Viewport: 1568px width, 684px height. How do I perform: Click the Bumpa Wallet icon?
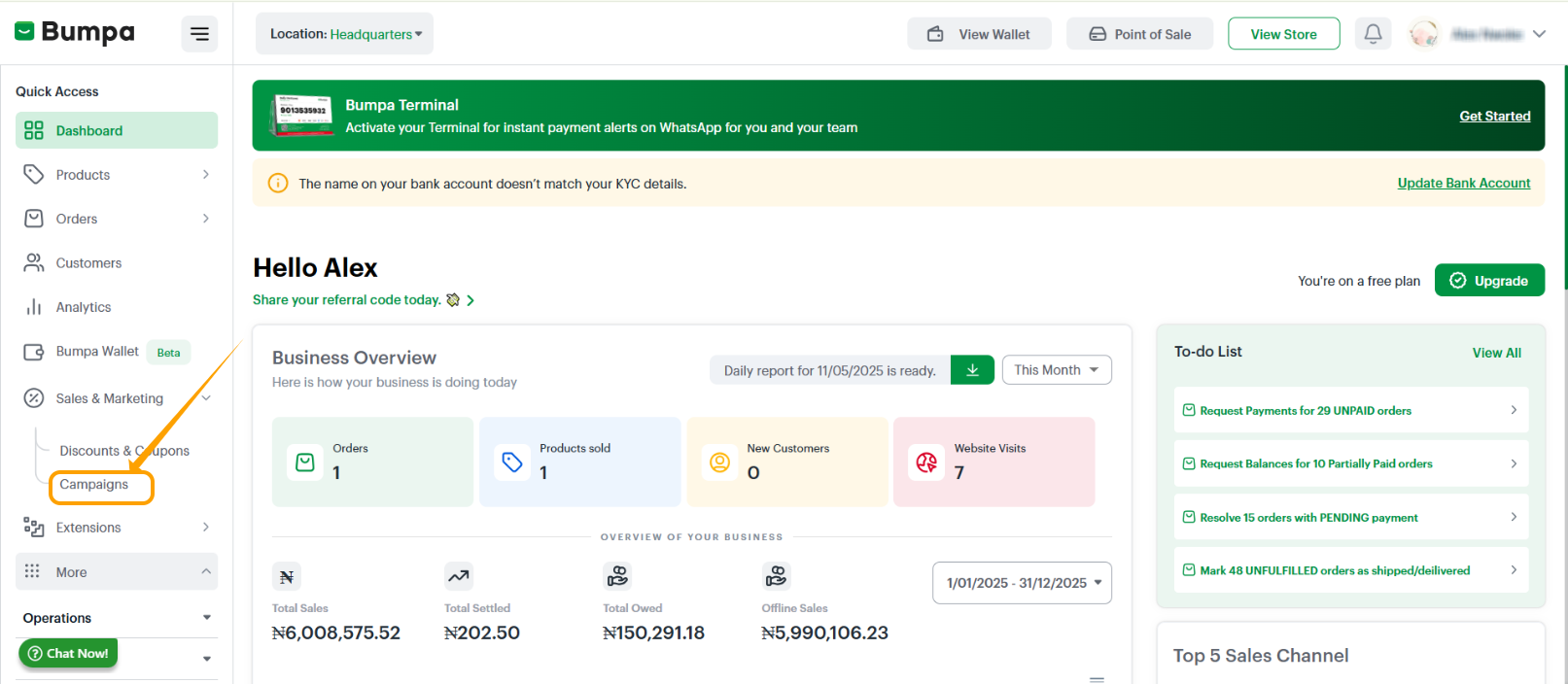click(34, 352)
